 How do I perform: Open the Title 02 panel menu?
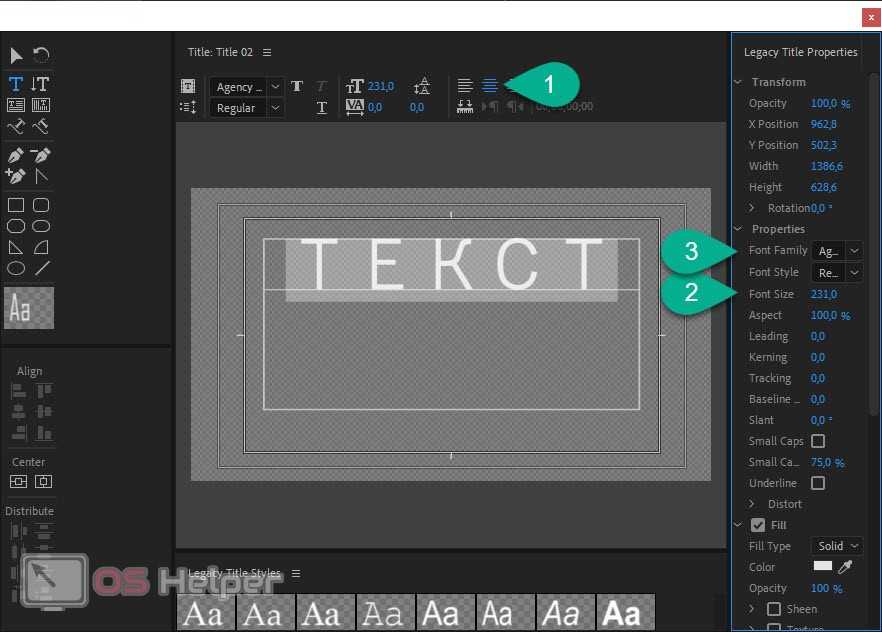pos(267,52)
